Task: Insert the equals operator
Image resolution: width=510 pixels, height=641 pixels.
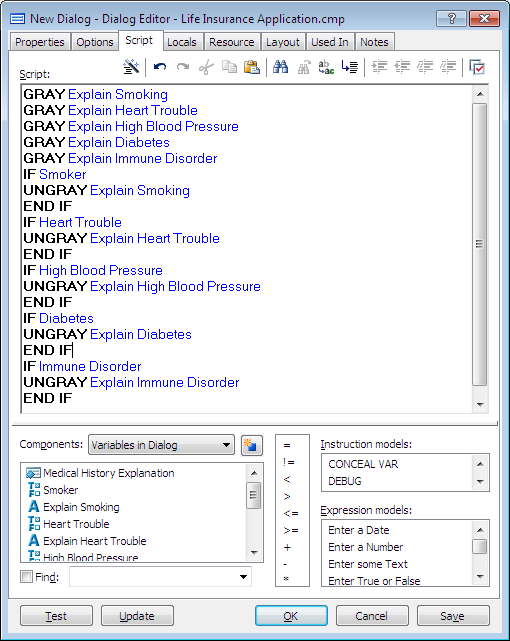Action: pos(287,445)
